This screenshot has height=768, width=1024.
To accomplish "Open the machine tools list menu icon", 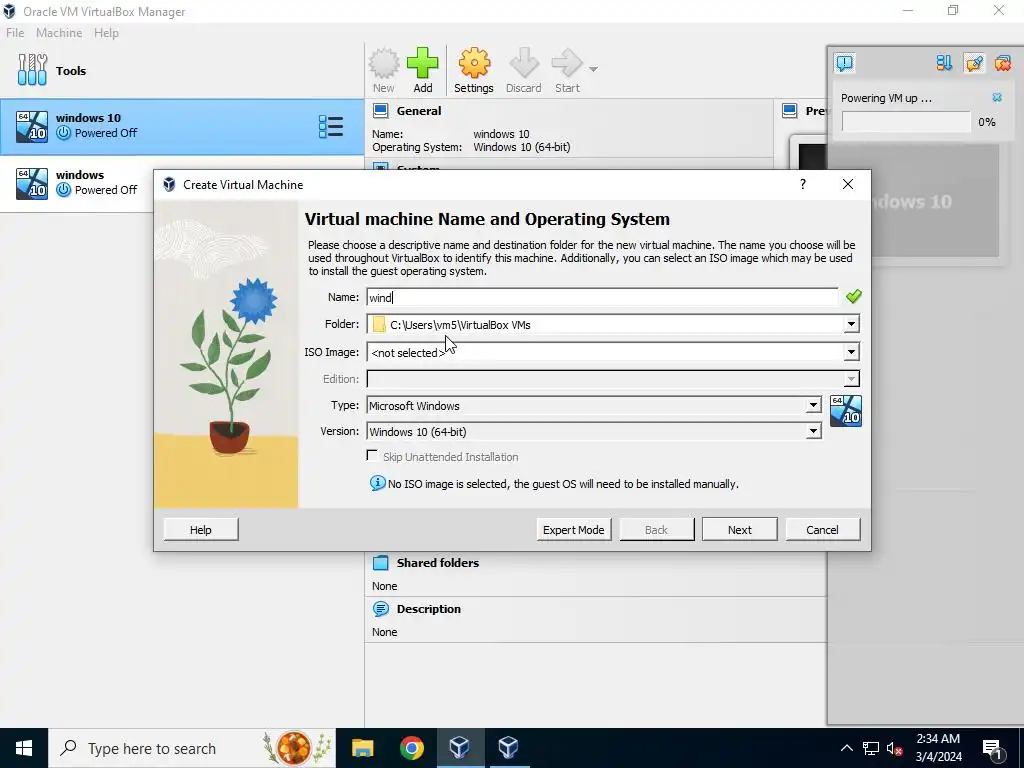I will (x=331, y=127).
